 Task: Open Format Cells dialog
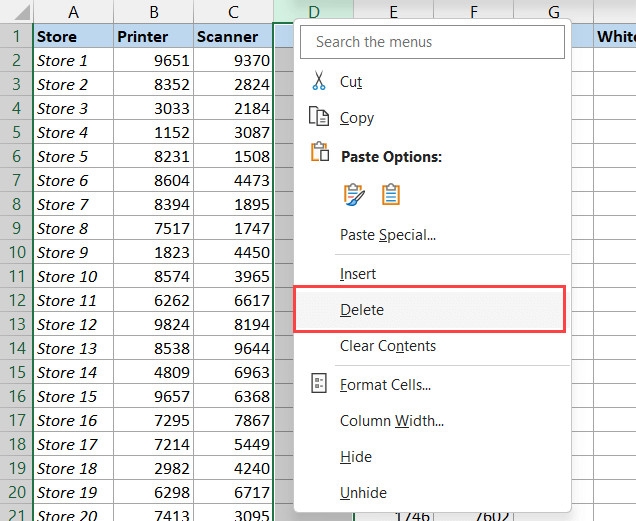coord(432,385)
